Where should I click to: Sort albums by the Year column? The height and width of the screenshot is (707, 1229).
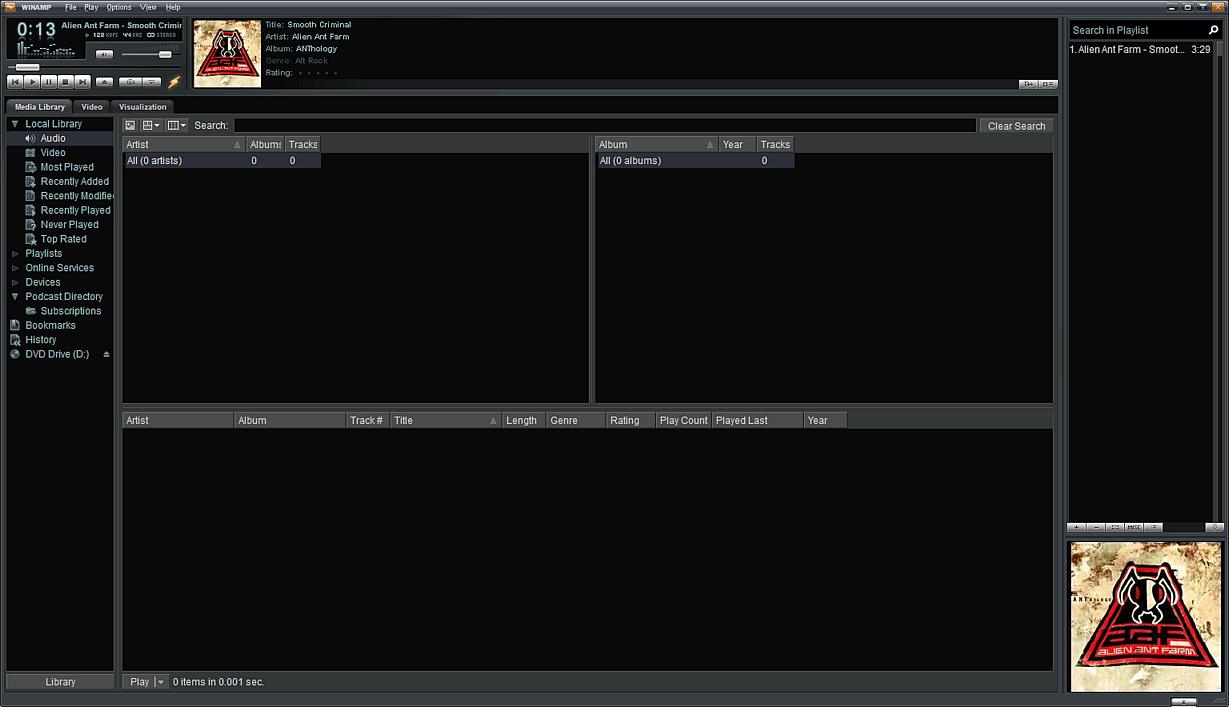coord(738,145)
